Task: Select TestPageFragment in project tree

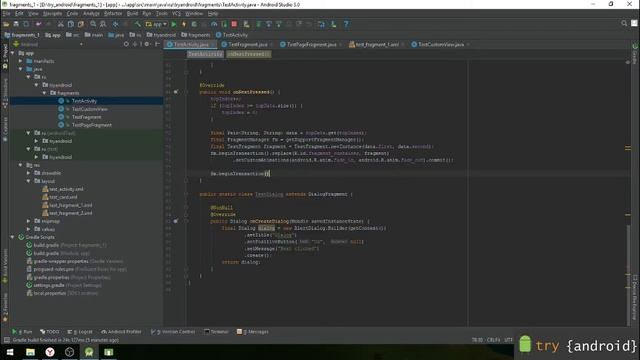Action: click(x=91, y=125)
